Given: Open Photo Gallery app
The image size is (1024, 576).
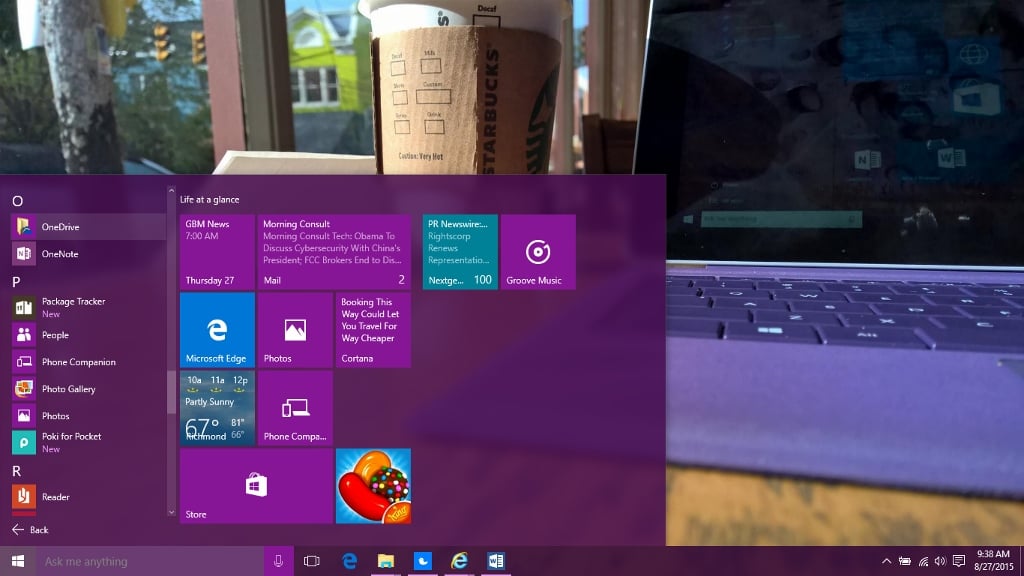Looking at the screenshot, I should click(x=88, y=389).
